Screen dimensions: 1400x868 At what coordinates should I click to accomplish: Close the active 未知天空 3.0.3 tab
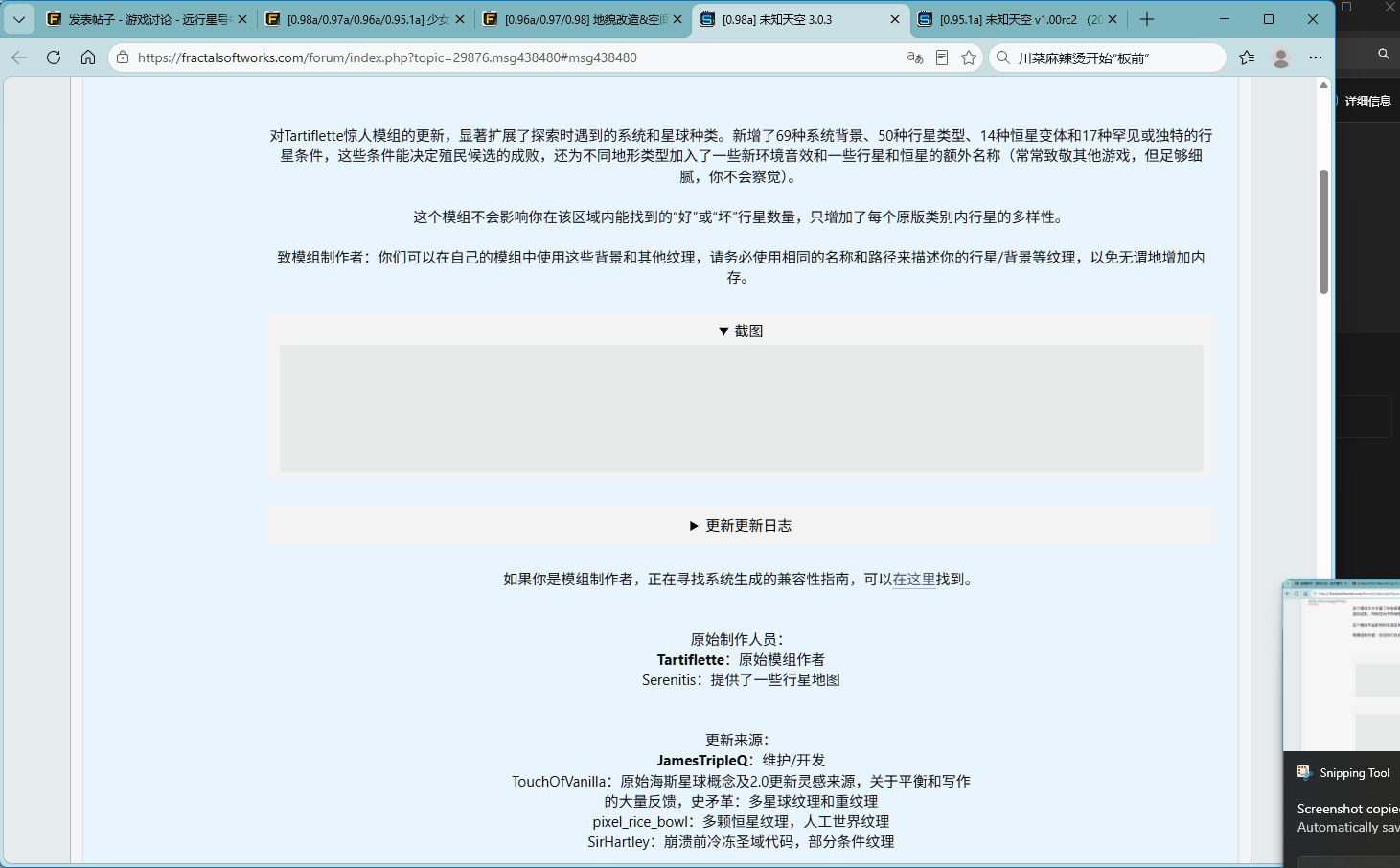[x=895, y=19]
